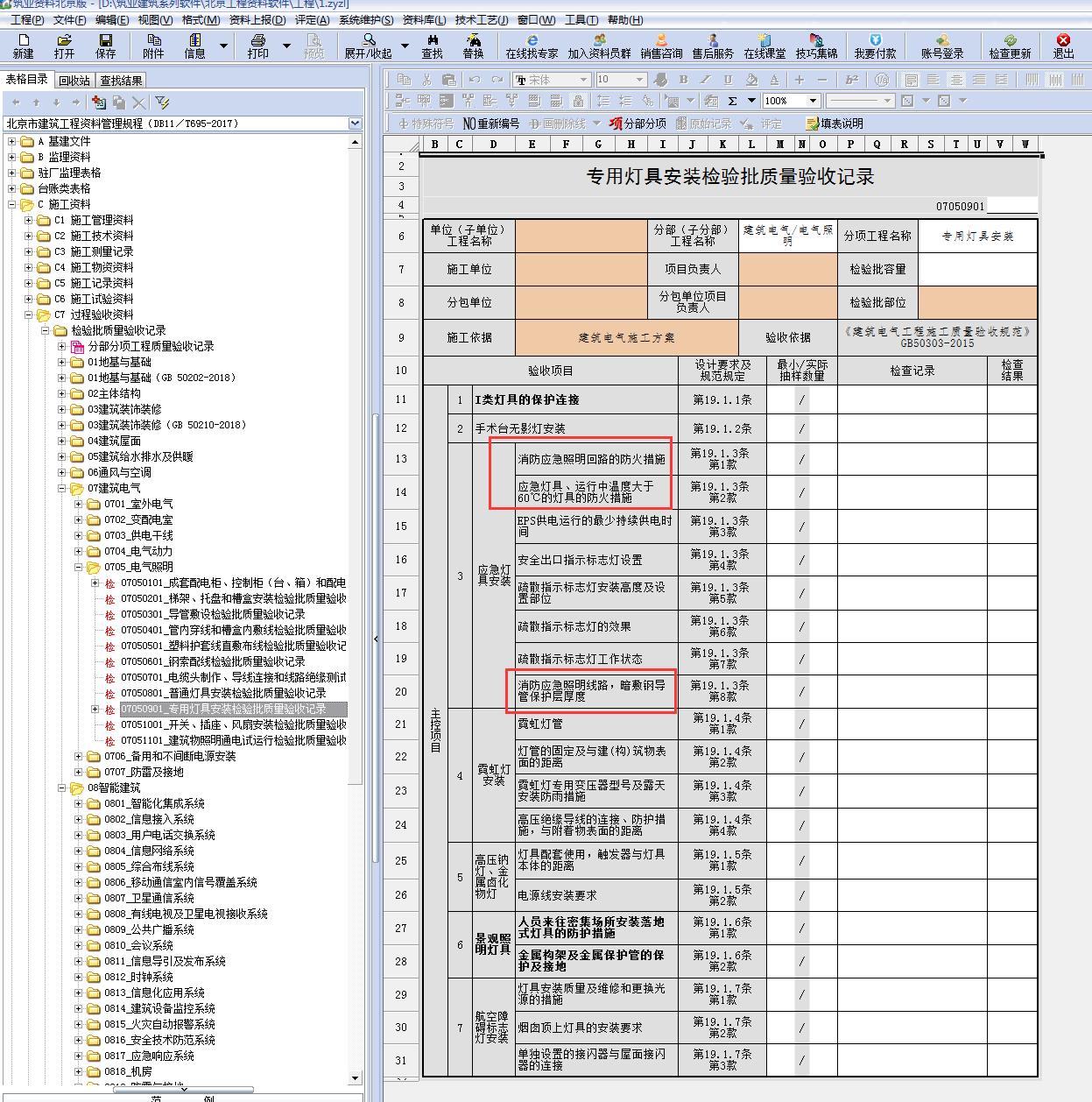Image resolution: width=1092 pixels, height=1102 pixels.
Task: Click 检查更新 check update icon
Action: tap(1011, 46)
